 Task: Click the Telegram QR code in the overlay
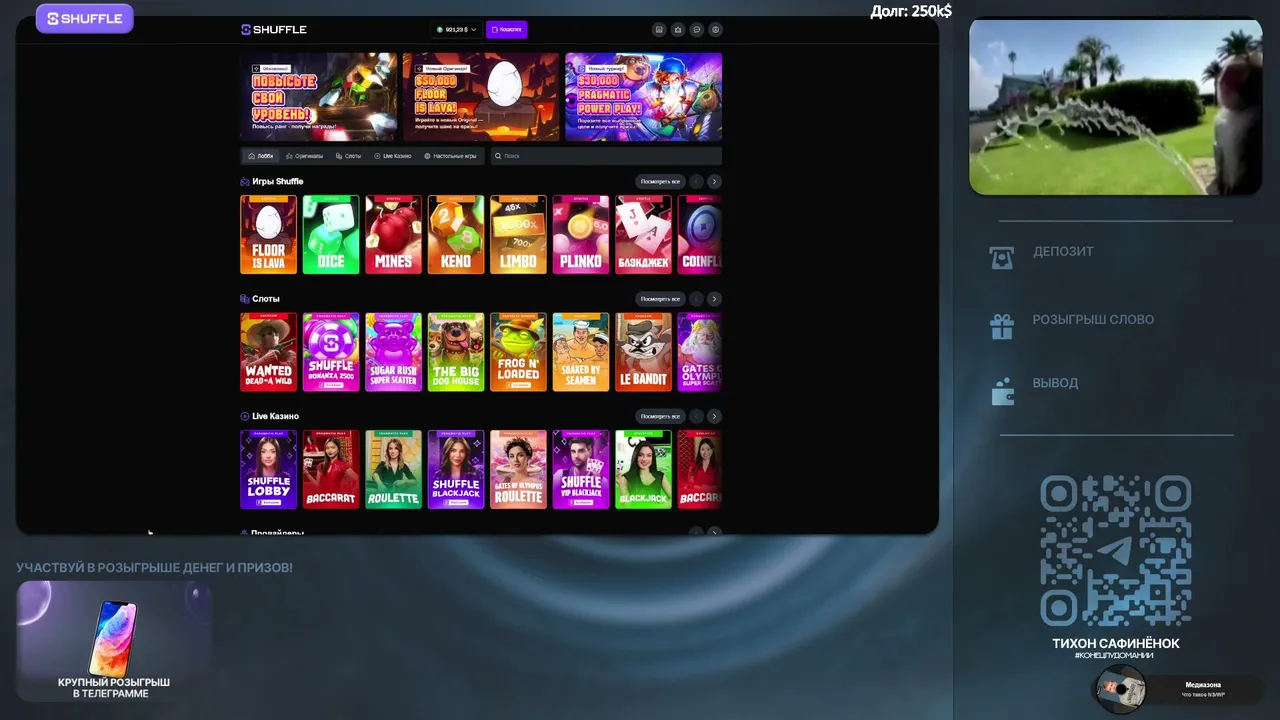click(x=1116, y=551)
